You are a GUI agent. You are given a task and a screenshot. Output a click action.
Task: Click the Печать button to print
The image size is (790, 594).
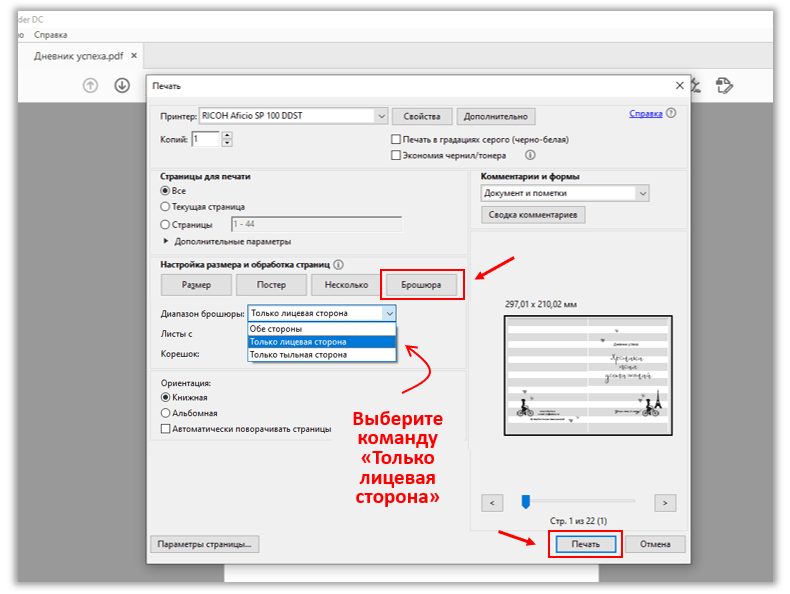click(x=585, y=544)
